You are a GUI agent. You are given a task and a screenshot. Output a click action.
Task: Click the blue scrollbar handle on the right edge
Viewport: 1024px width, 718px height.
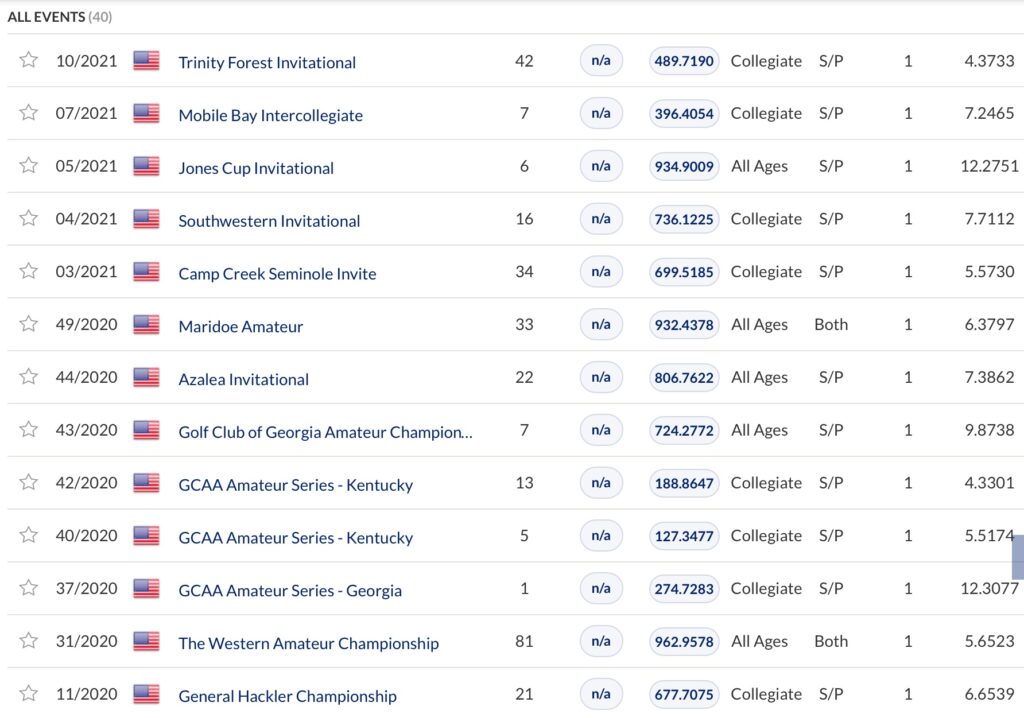(x=1018, y=557)
